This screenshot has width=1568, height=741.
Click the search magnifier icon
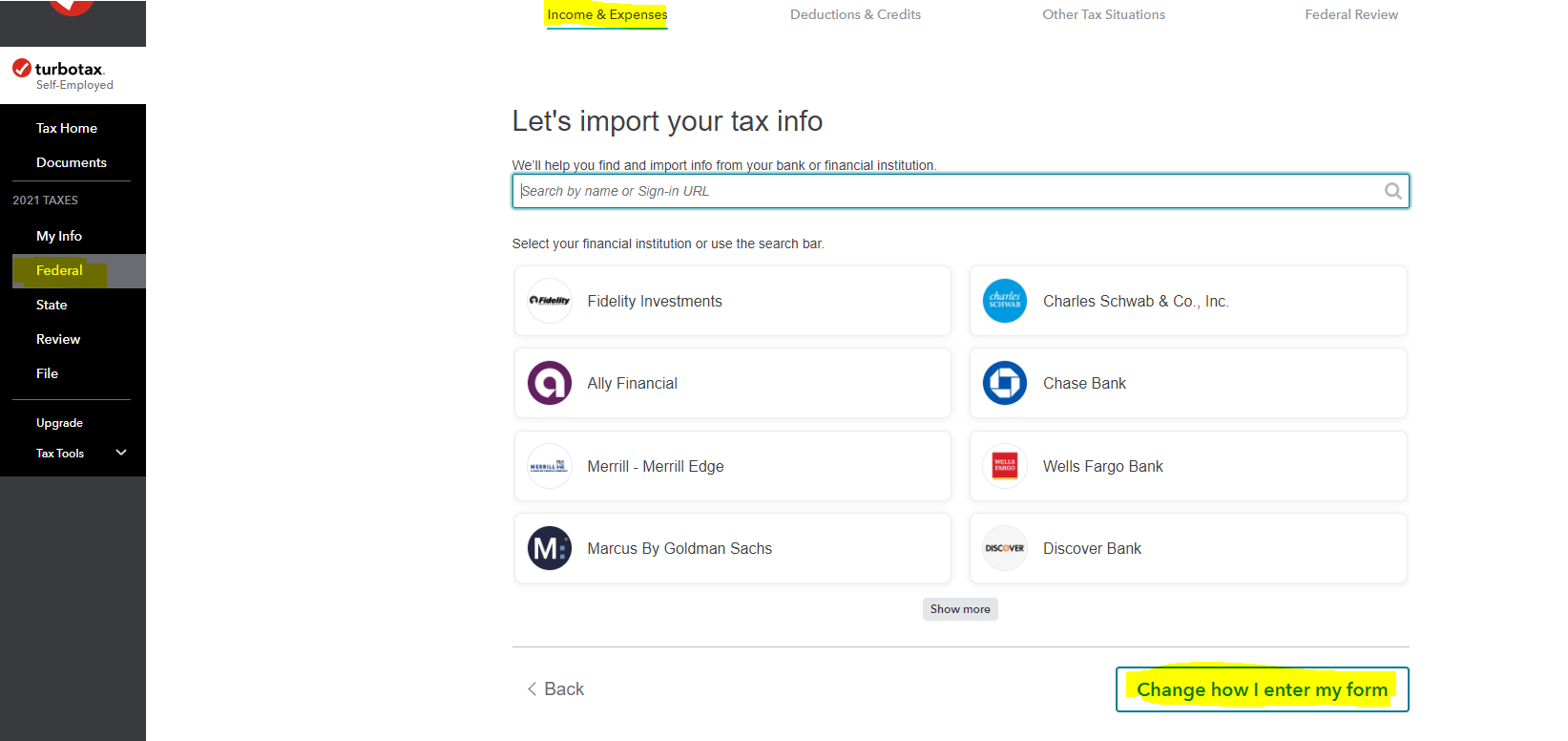click(1393, 191)
